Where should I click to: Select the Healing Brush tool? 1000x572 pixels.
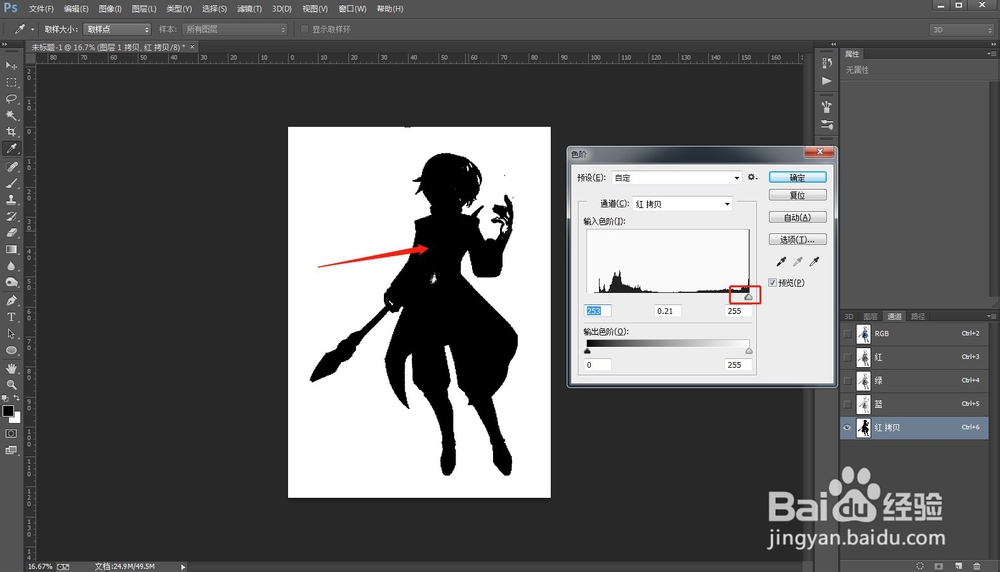point(11,166)
